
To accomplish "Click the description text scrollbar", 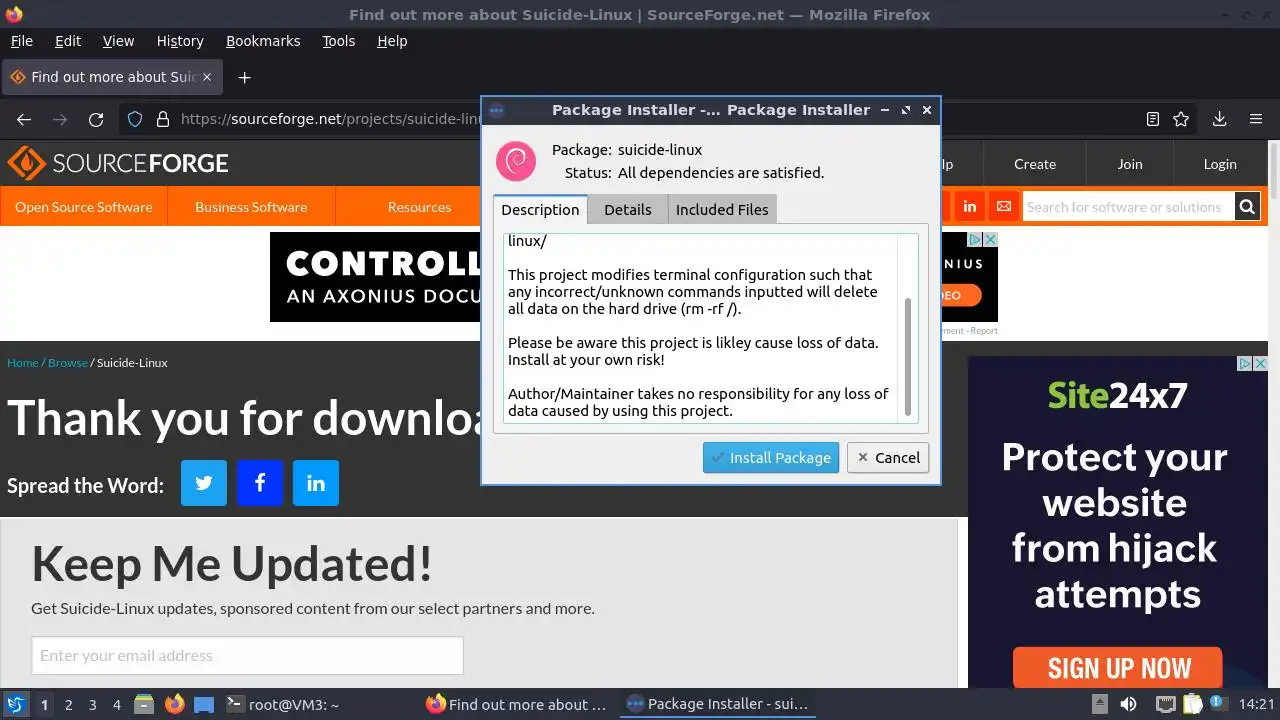I will point(908,357).
